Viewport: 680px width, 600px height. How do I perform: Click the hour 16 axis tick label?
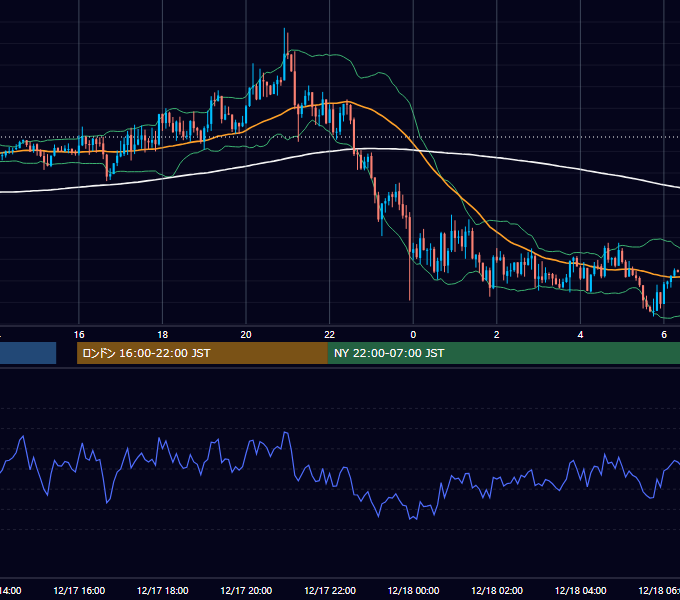(79, 335)
